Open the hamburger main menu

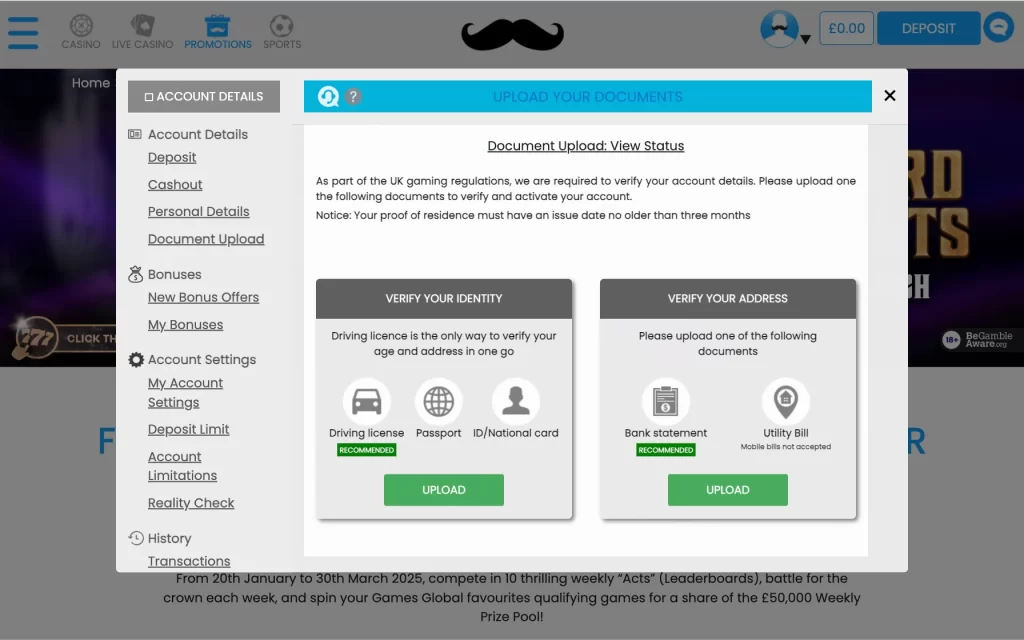pyautogui.click(x=23, y=32)
